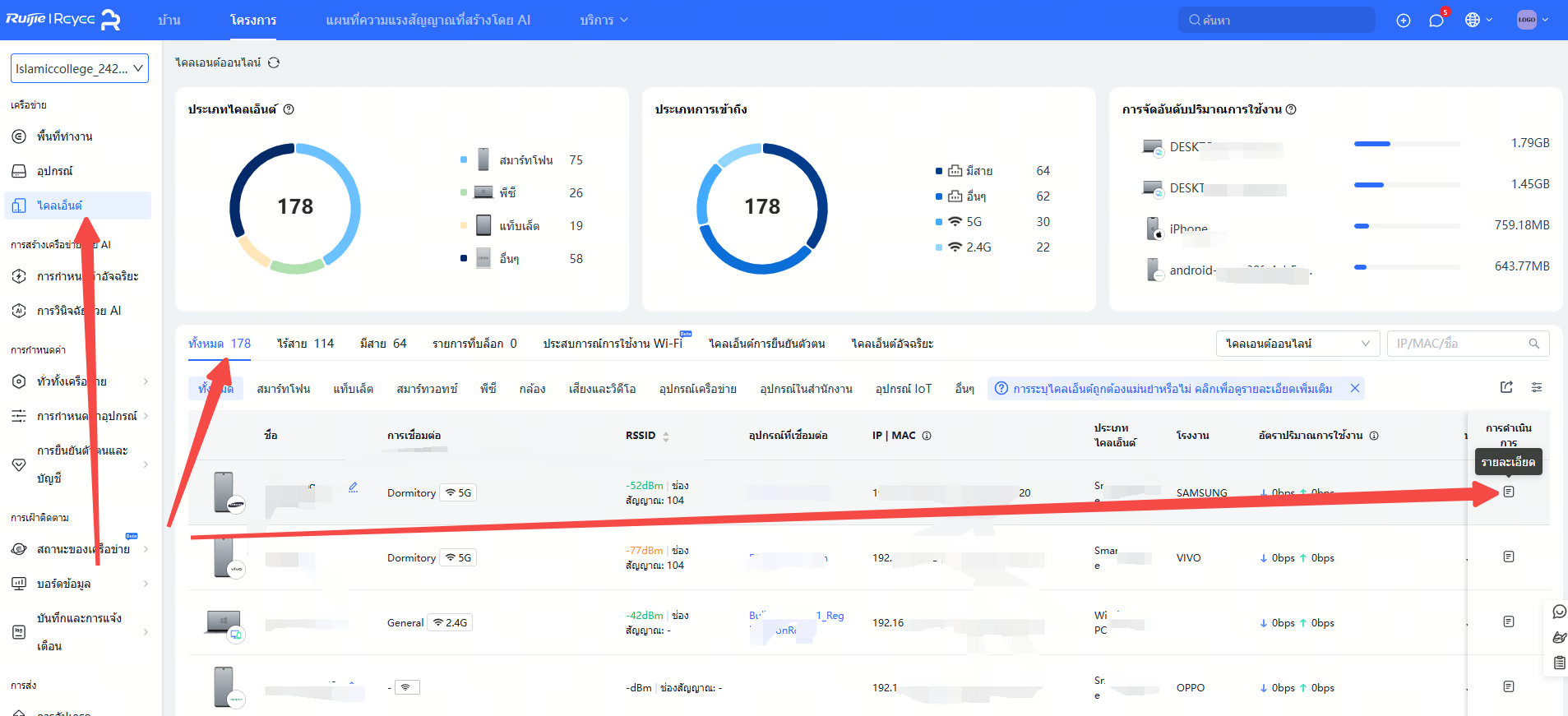Click the search magnifier in IP/MAC field

point(1533,344)
